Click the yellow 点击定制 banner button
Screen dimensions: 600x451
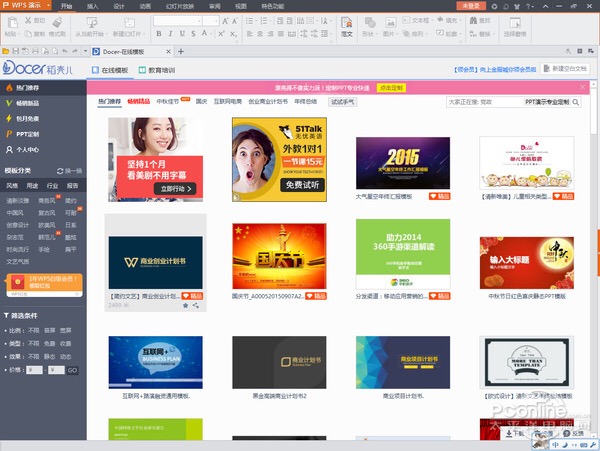[x=391, y=88]
